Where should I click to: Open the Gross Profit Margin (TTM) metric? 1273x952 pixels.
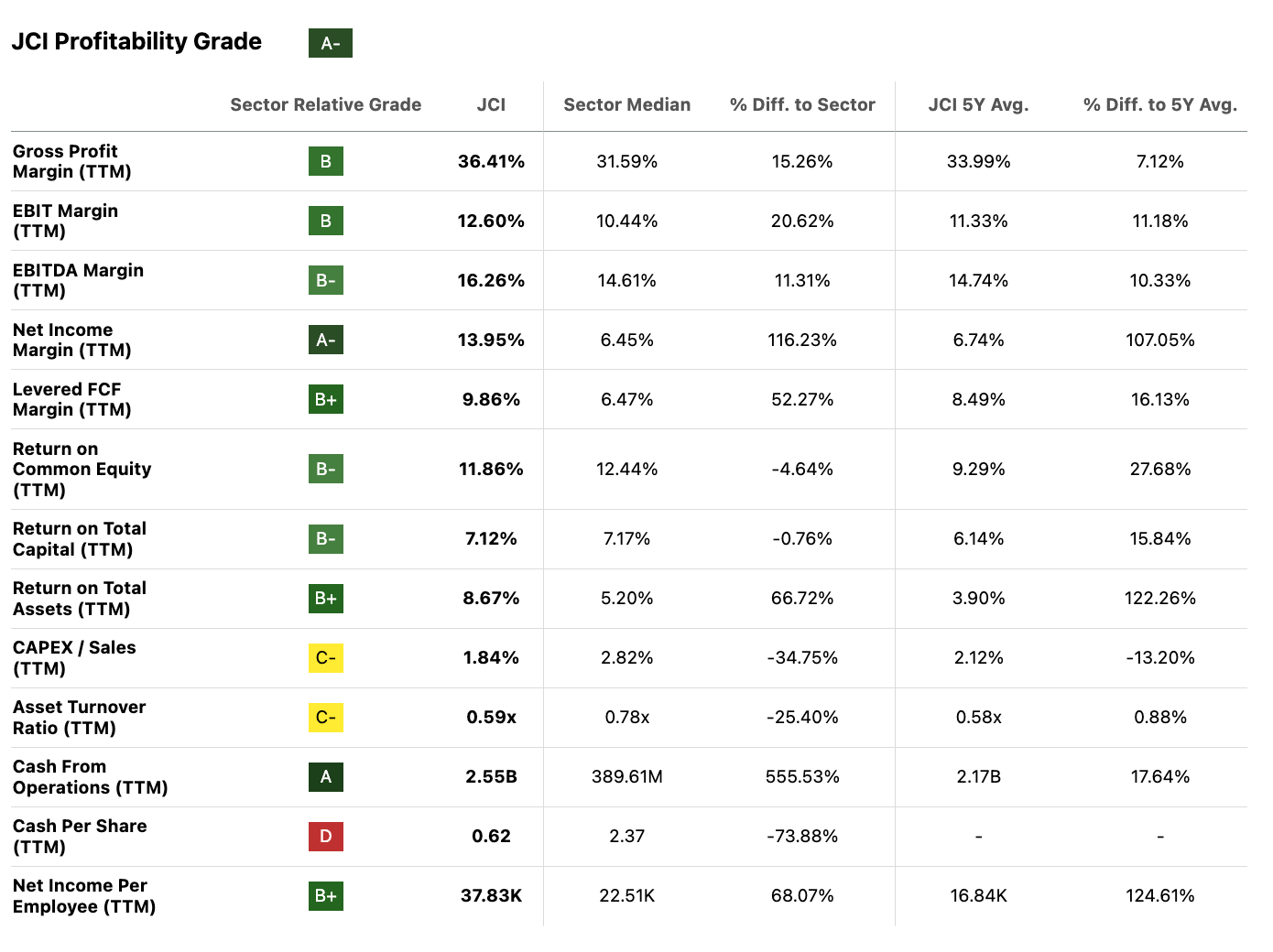(71, 161)
